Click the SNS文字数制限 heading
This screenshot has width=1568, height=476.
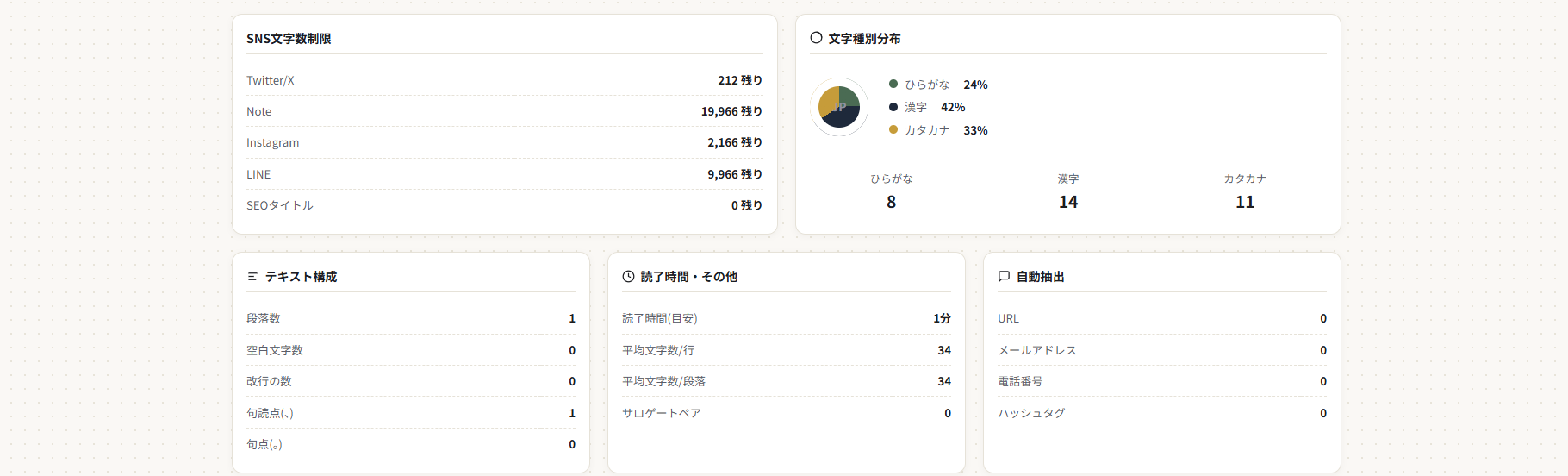(x=289, y=39)
